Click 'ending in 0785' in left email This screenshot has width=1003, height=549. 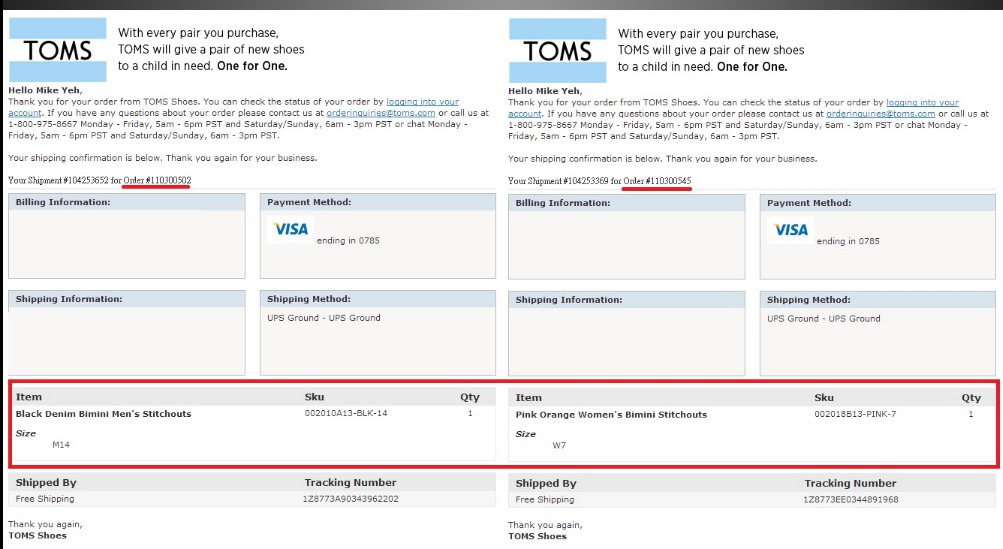(x=348, y=241)
